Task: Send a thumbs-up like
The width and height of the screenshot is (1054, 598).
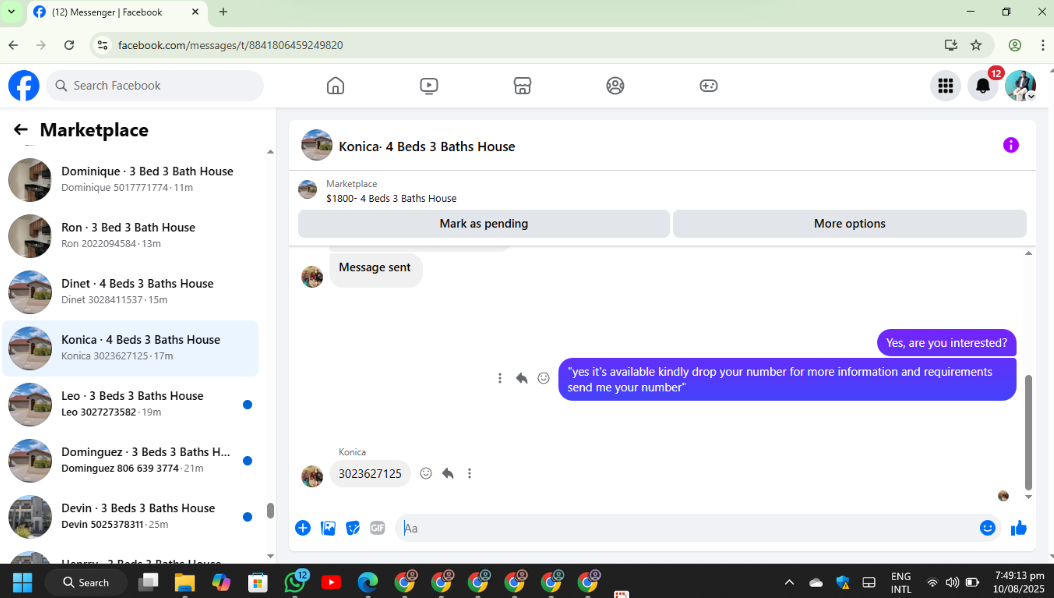Action: point(1019,528)
